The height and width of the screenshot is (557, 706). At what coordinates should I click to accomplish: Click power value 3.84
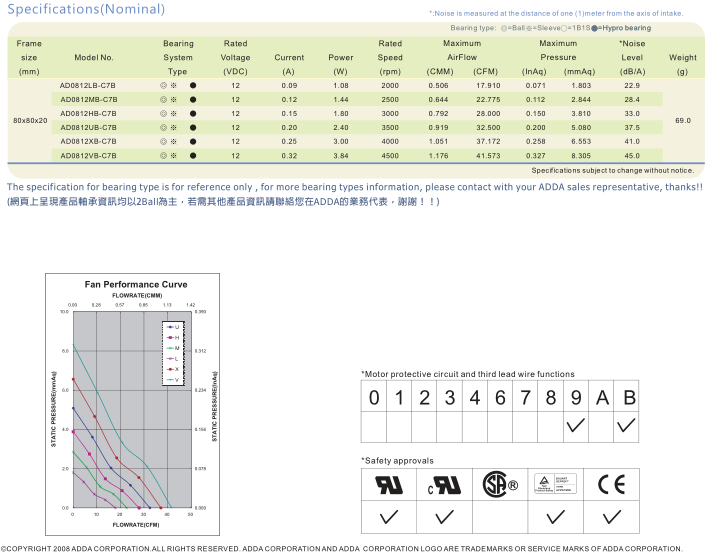(341, 156)
